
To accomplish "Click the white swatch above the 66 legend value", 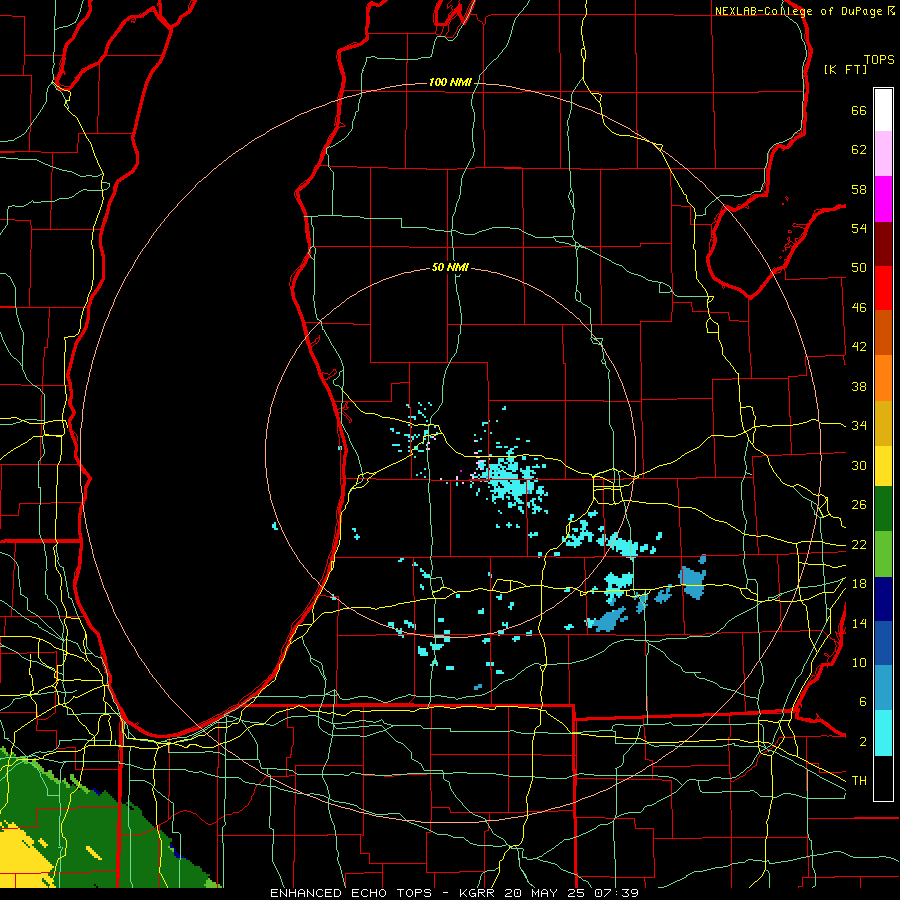I will 883,110.
